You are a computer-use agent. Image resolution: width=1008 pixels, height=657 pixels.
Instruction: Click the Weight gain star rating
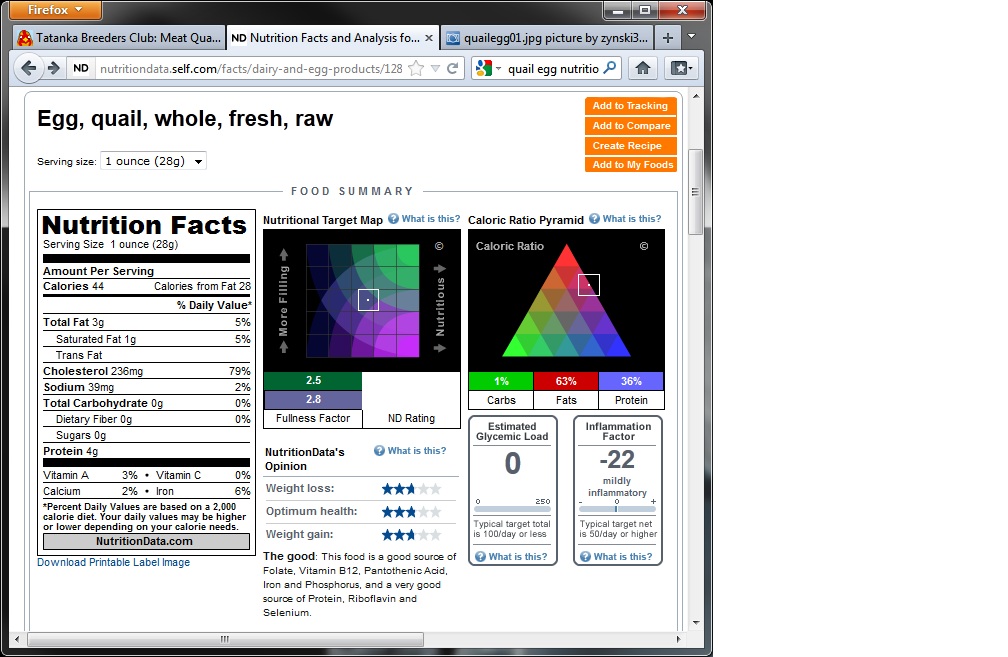[x=411, y=535]
